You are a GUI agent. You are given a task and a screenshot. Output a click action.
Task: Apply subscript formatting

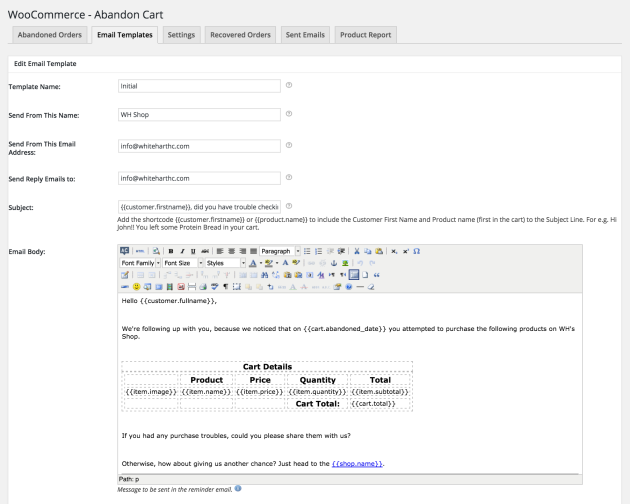[394, 251]
